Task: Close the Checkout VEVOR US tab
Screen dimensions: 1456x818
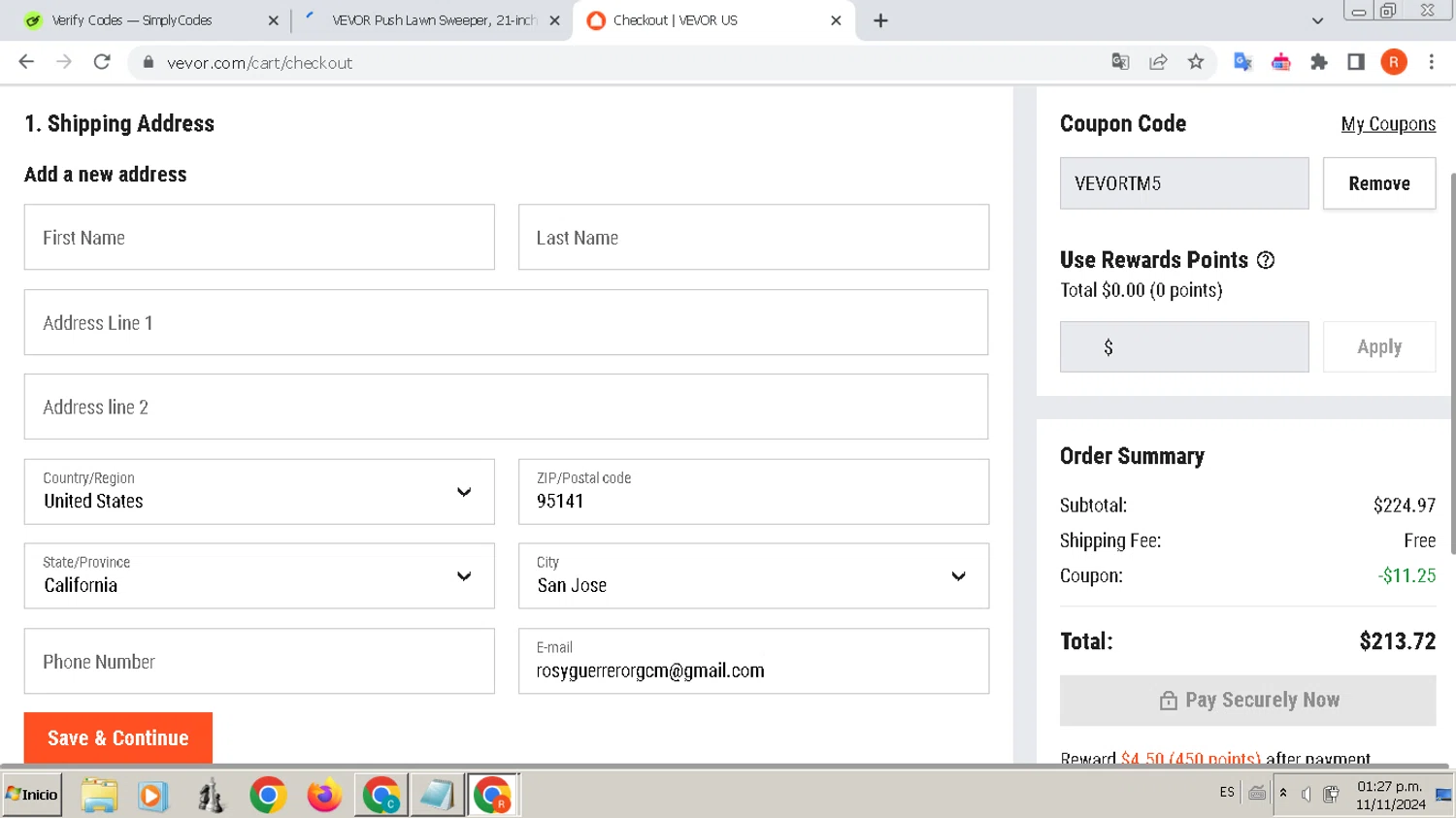Action: tap(836, 20)
